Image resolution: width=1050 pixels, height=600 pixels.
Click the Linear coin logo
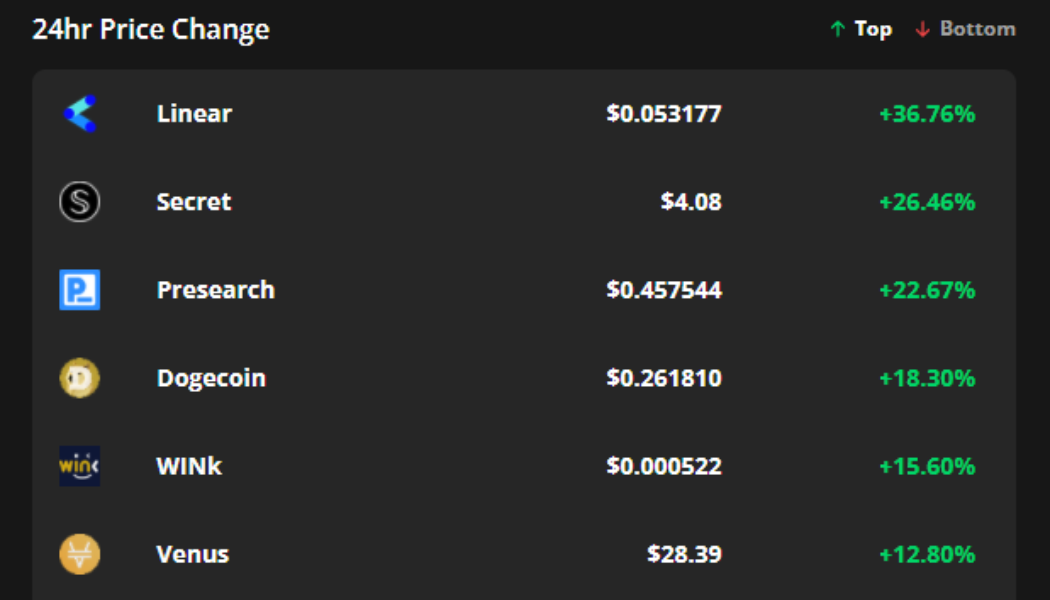point(80,113)
